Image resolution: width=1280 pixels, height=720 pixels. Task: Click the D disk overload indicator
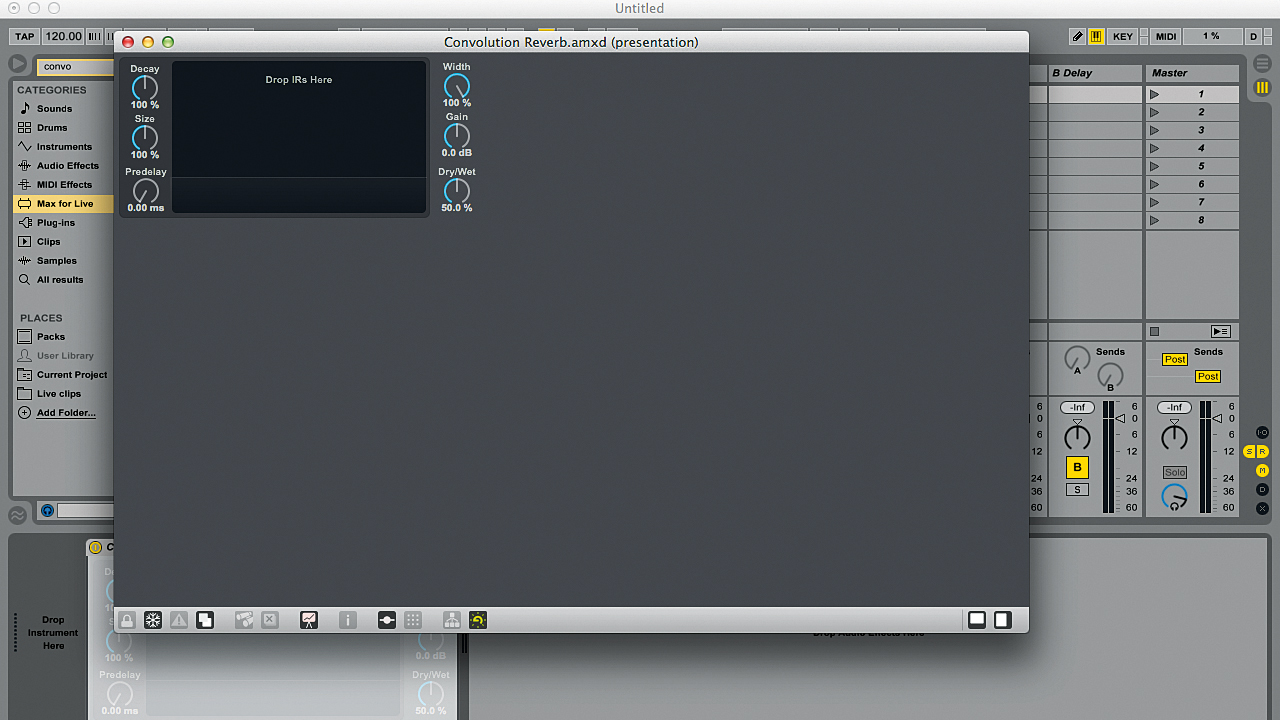(x=1253, y=36)
